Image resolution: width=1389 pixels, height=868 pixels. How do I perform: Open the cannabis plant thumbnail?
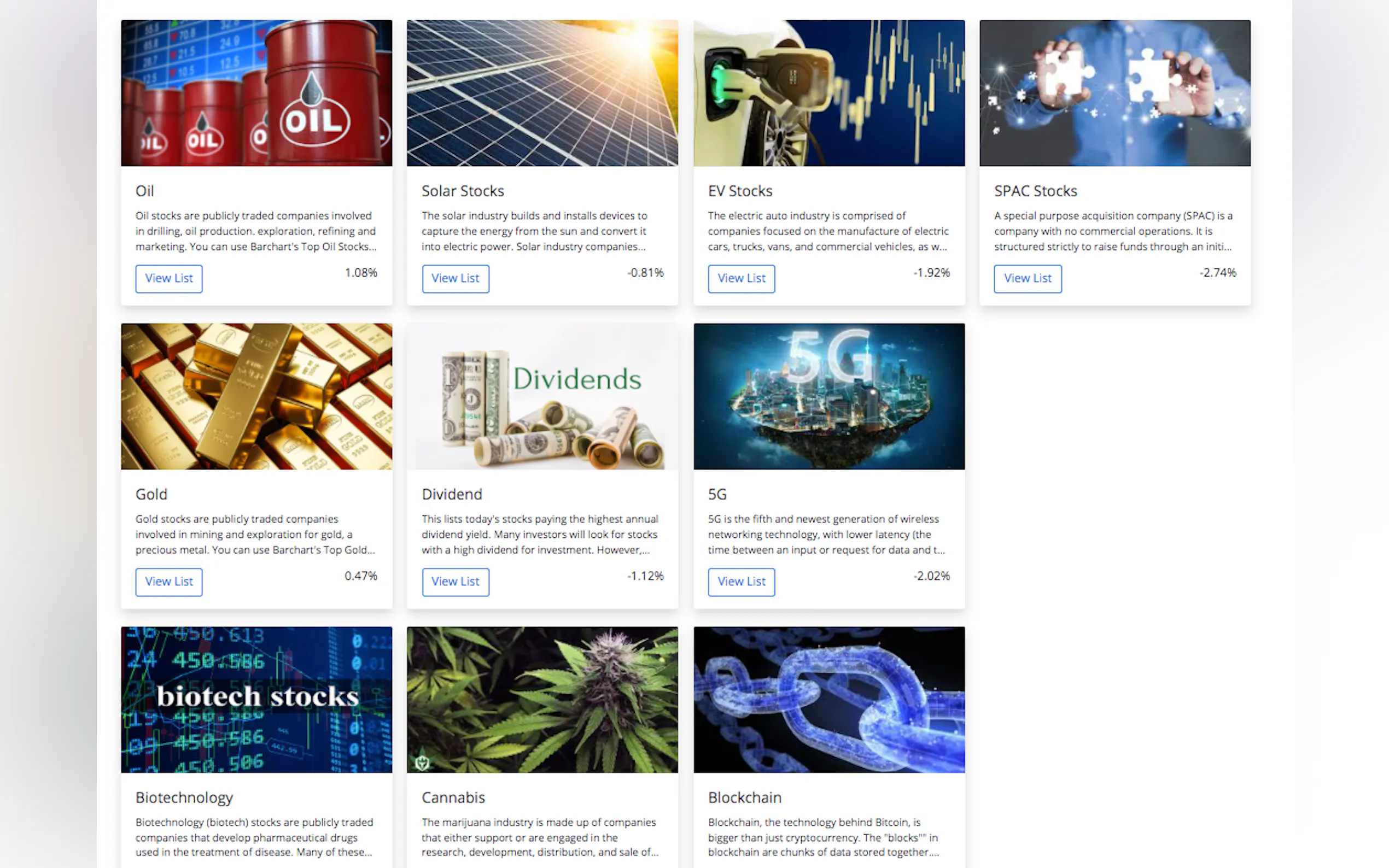coord(542,700)
